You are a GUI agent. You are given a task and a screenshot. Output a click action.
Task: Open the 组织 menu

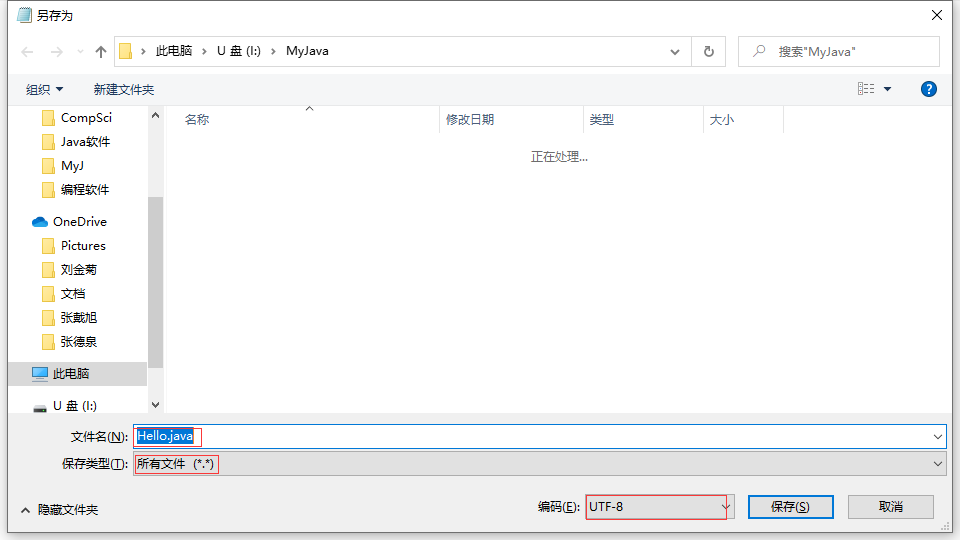[44, 90]
